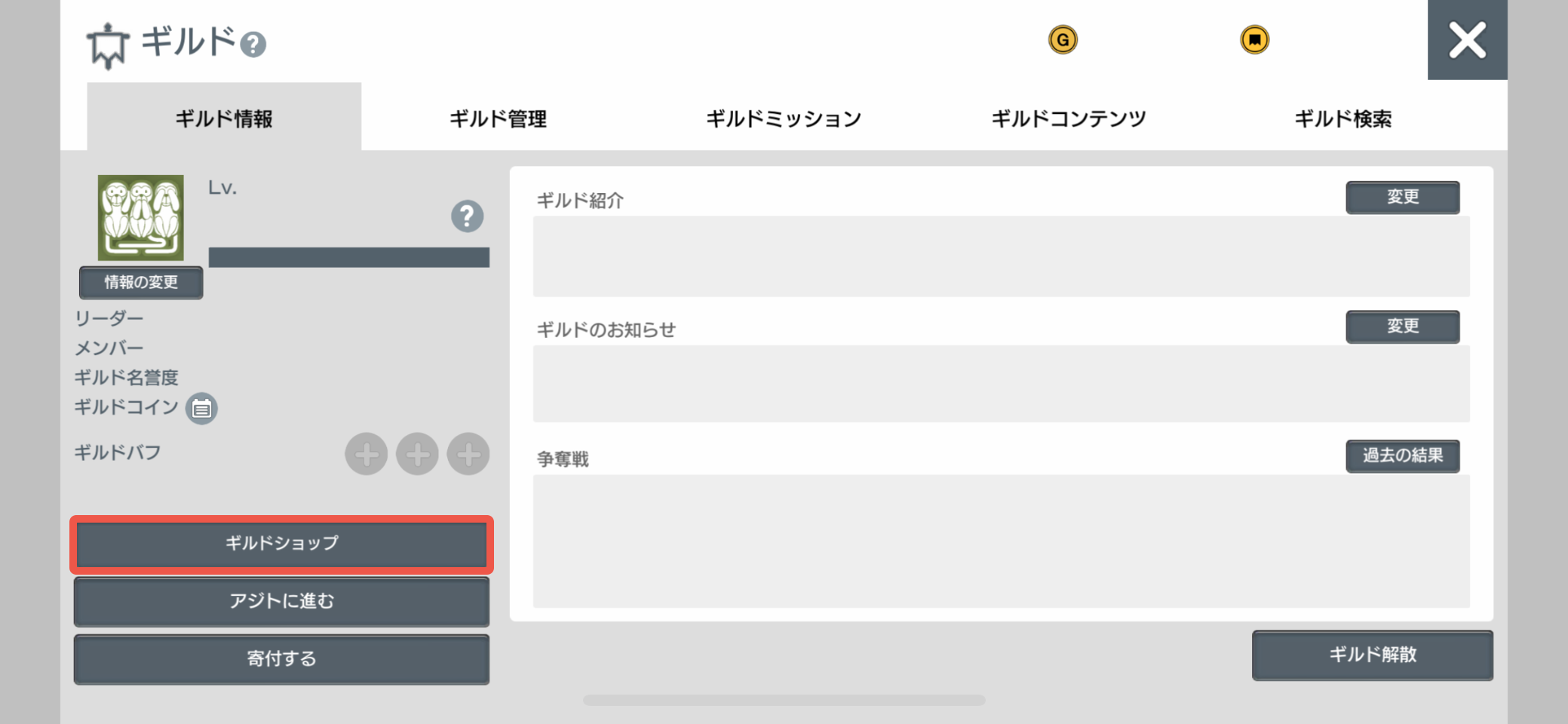
Task: Switch to ギルド管理 tab
Action: pyautogui.click(x=498, y=118)
